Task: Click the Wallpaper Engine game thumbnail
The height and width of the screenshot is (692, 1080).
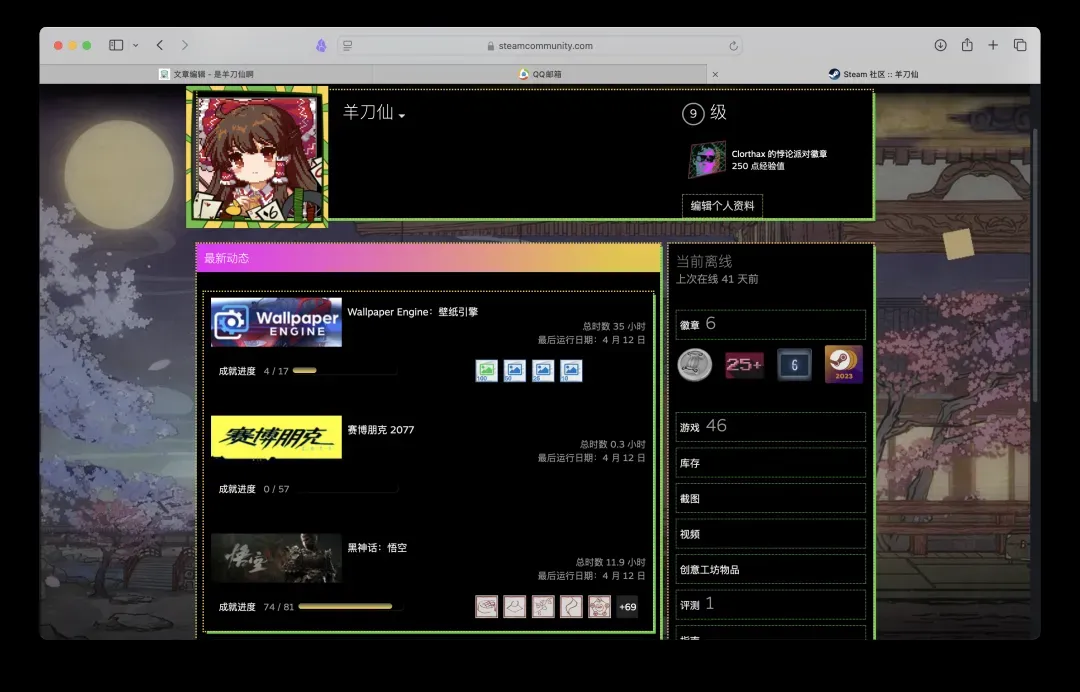Action: (276, 322)
